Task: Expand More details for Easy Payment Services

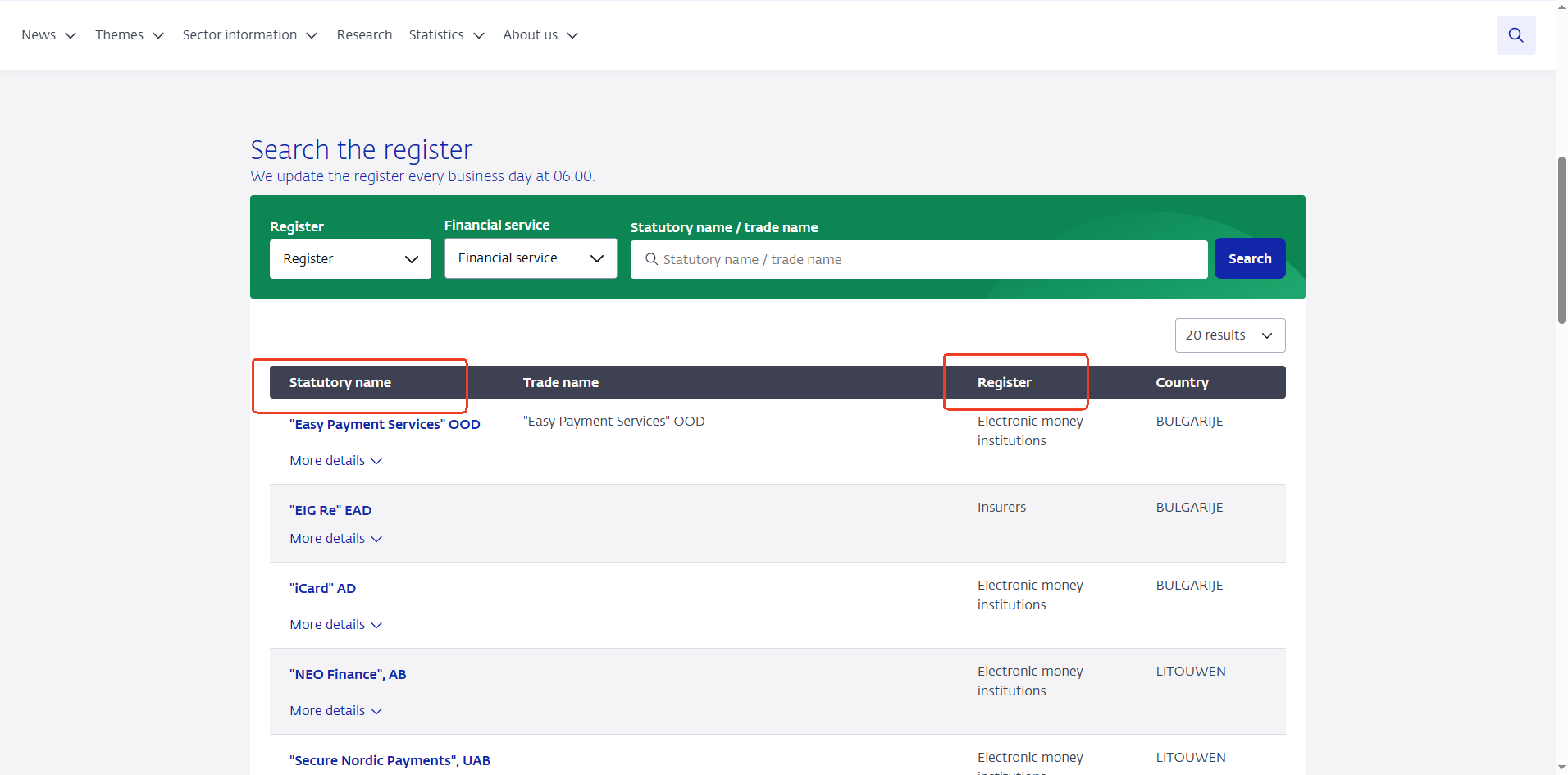Action: pyautogui.click(x=335, y=461)
